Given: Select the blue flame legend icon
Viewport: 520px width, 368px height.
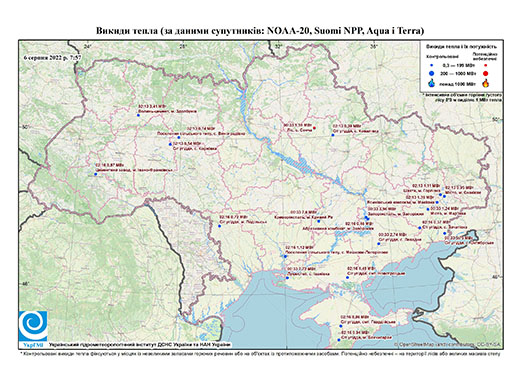Looking at the screenshot, I should click(432, 83).
